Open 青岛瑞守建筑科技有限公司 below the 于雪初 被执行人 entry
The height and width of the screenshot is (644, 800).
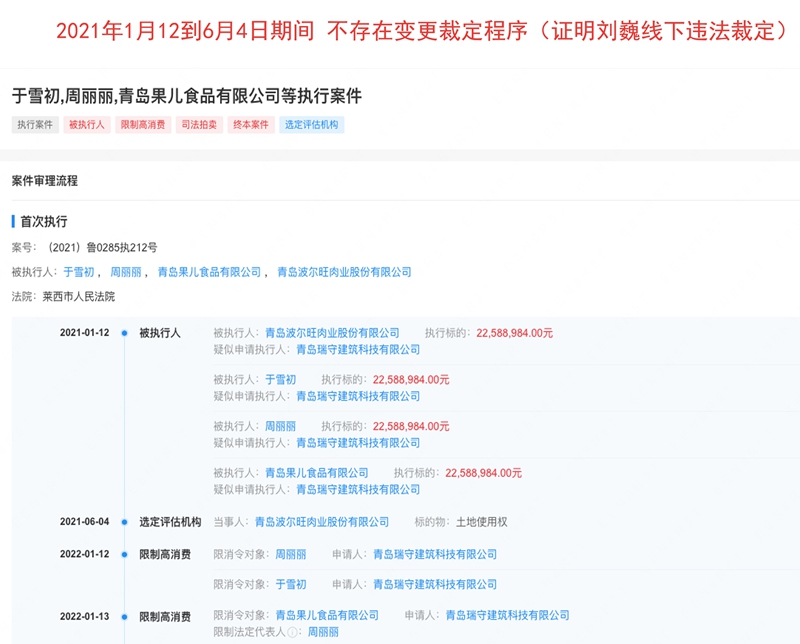coord(358,396)
